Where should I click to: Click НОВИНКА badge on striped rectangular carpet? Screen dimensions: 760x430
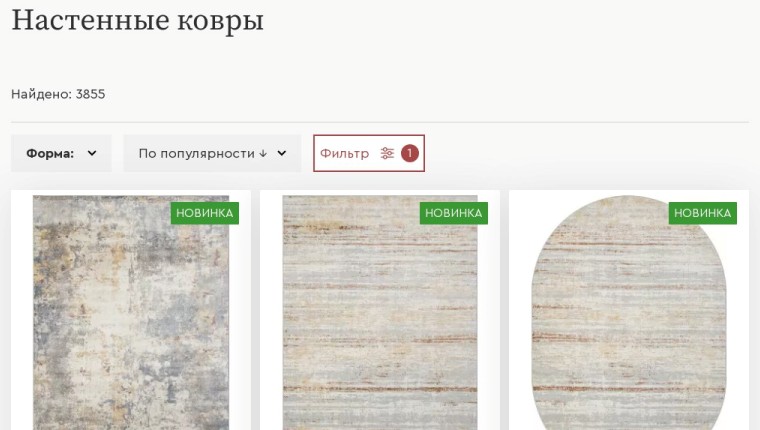454,213
